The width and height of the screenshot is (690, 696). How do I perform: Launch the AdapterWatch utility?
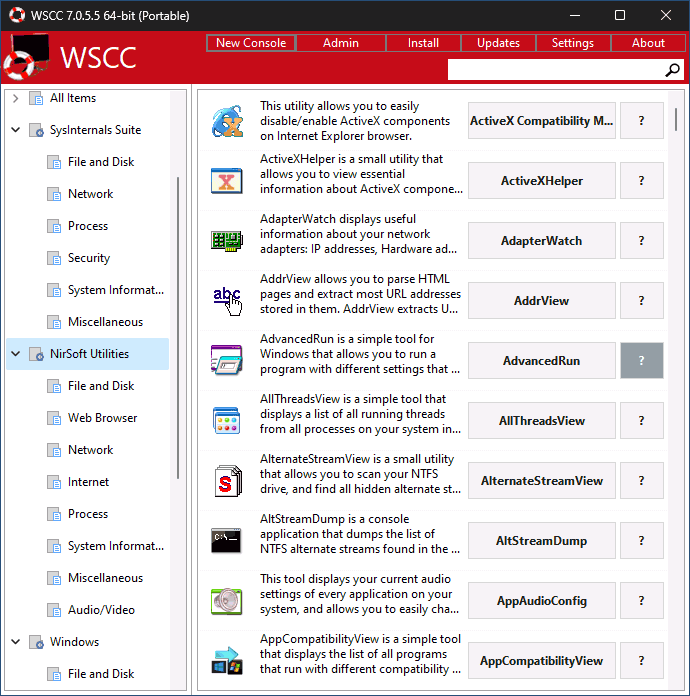pos(542,241)
